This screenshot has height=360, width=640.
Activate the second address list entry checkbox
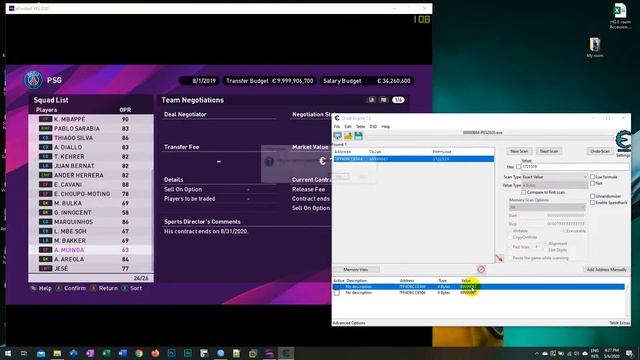coord(337,293)
